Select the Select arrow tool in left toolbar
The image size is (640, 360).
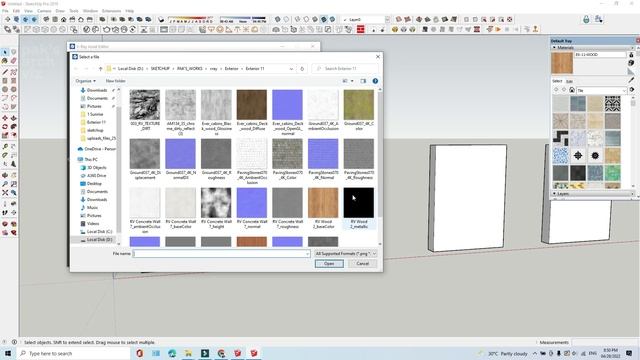tap(5, 52)
